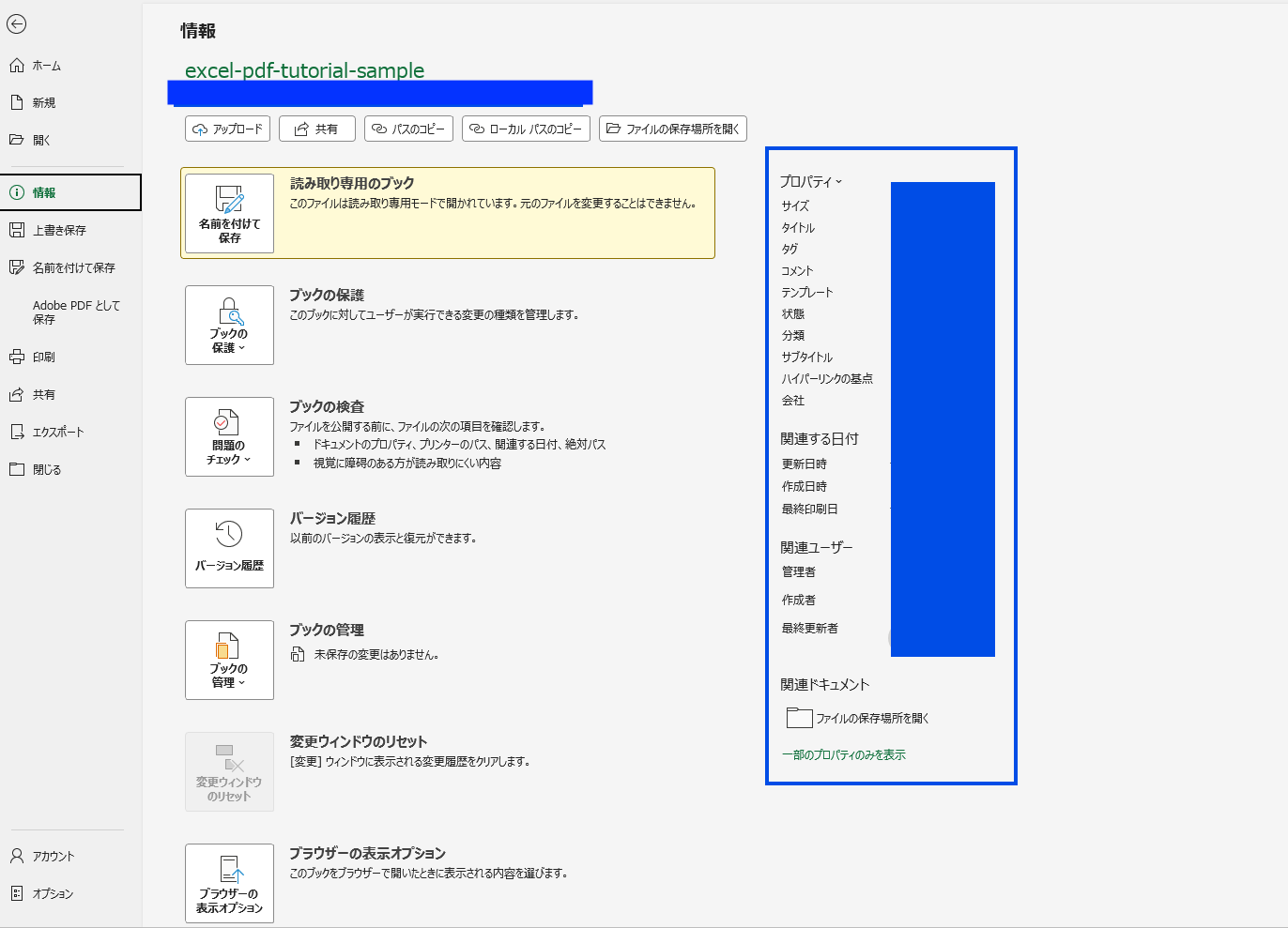Click the 共有 button under file name
Viewport: 1288px width, 928px height.
[317, 129]
